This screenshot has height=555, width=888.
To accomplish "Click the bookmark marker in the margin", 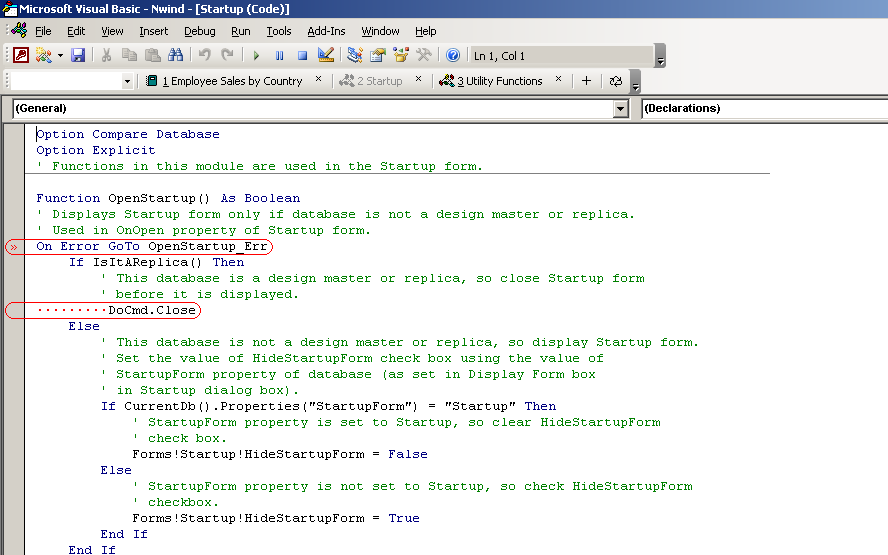I will [x=14, y=247].
